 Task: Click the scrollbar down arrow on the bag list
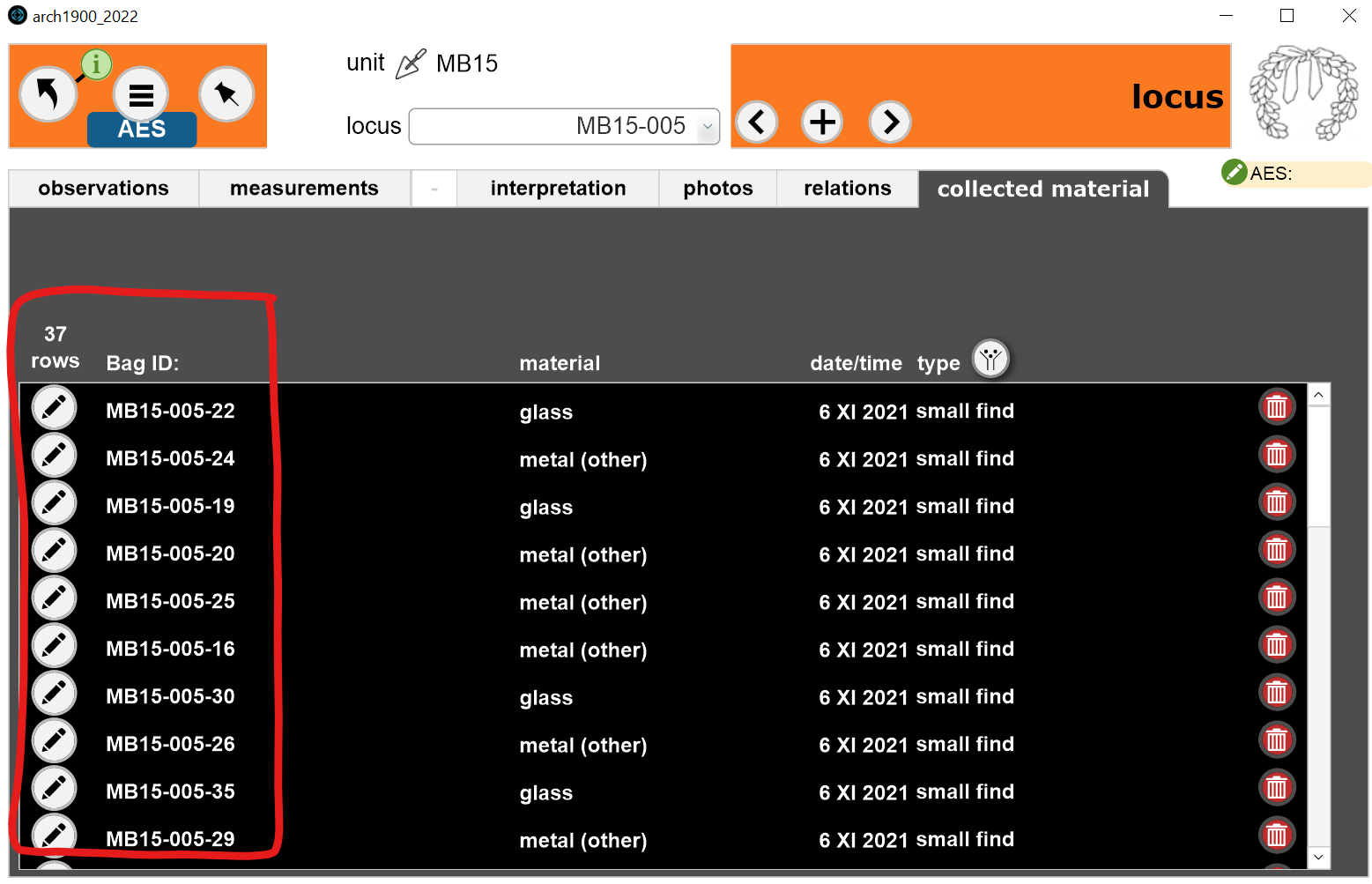coord(1318,857)
